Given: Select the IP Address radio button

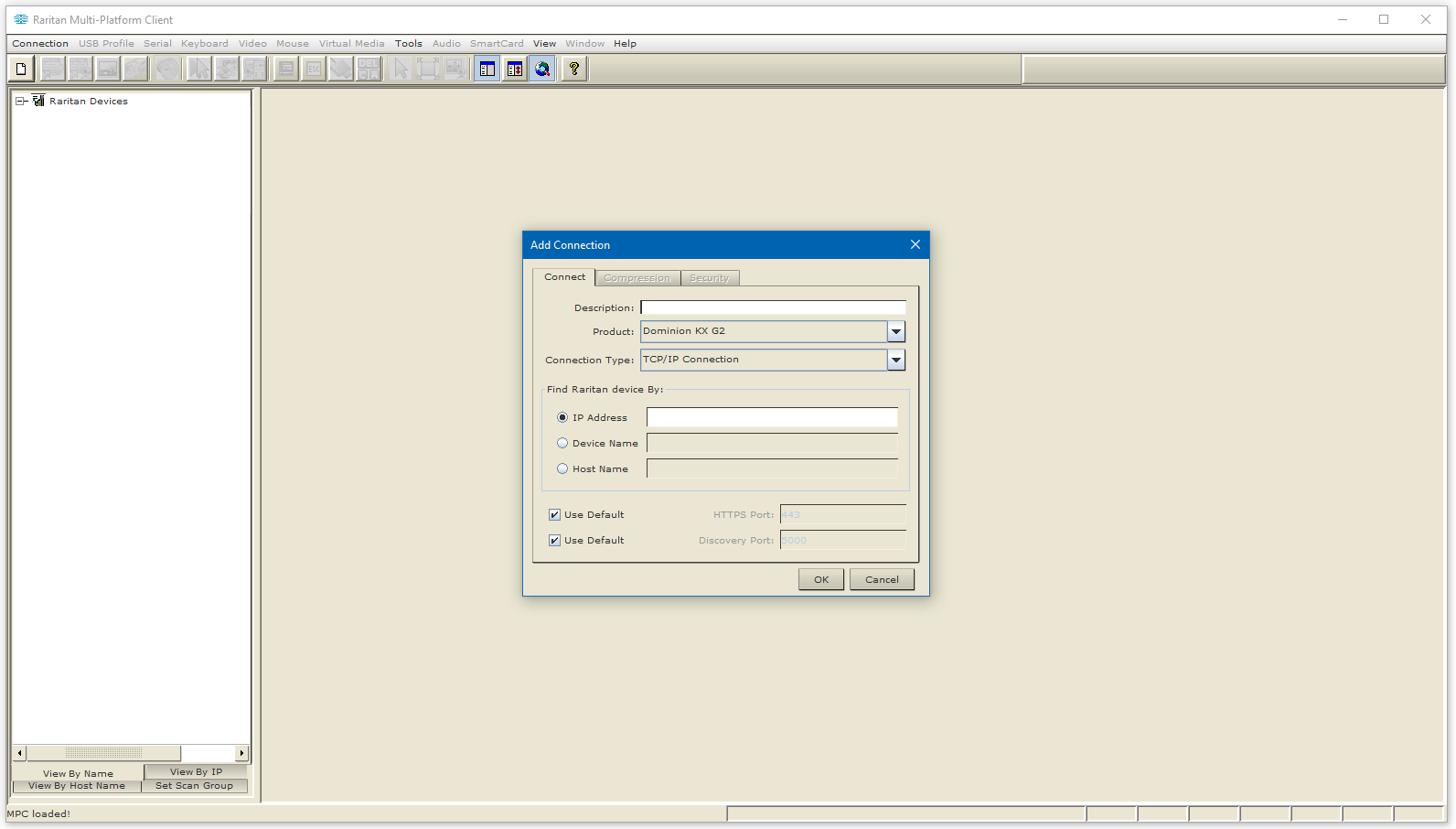Looking at the screenshot, I should click(562, 417).
